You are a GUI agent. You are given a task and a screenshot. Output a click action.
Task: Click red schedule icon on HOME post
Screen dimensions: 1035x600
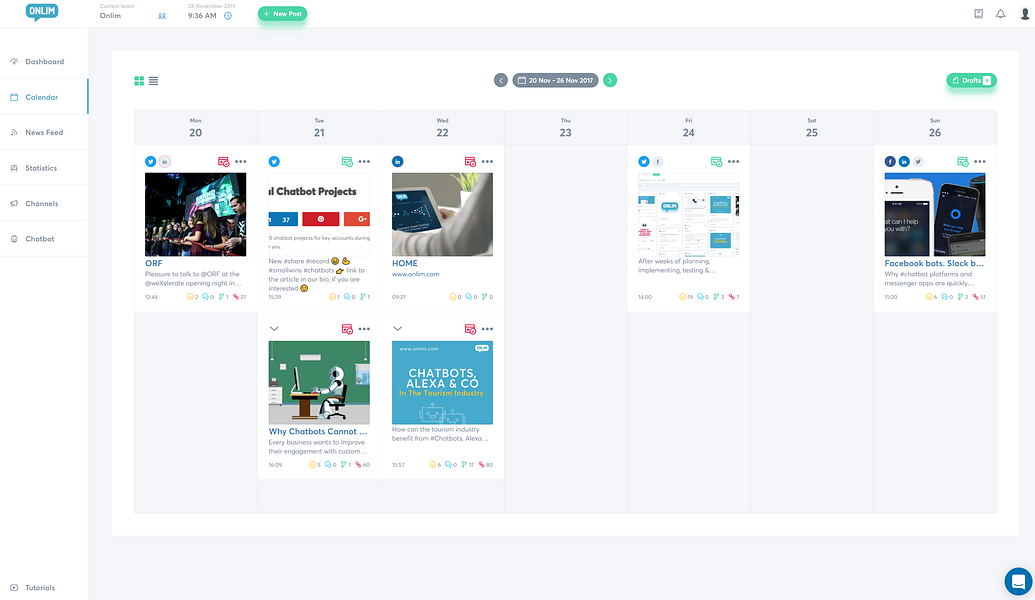coord(470,162)
